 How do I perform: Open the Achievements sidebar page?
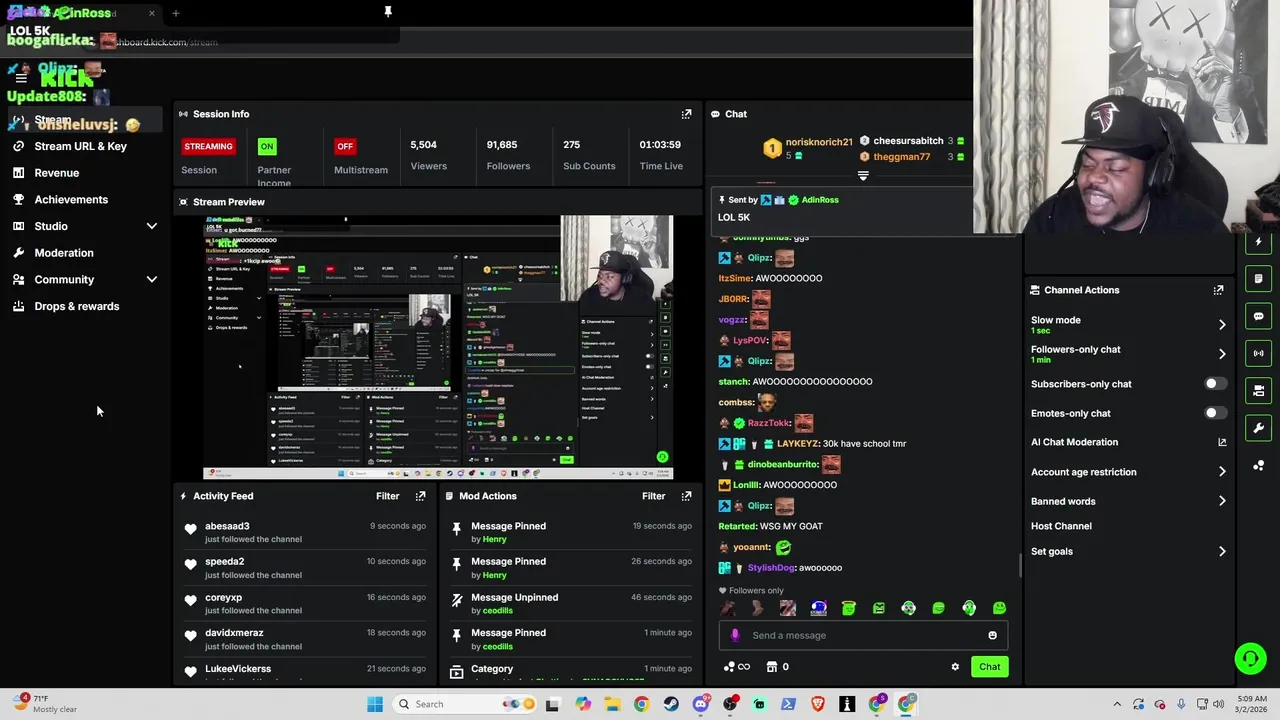(x=71, y=200)
